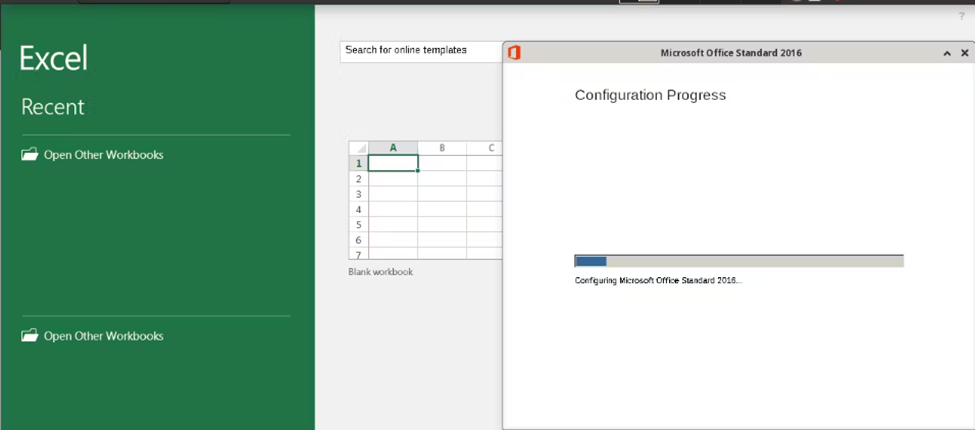The height and width of the screenshot is (430, 975).
Task: Click cell A1 in the blank workbook preview
Action: 393,163
